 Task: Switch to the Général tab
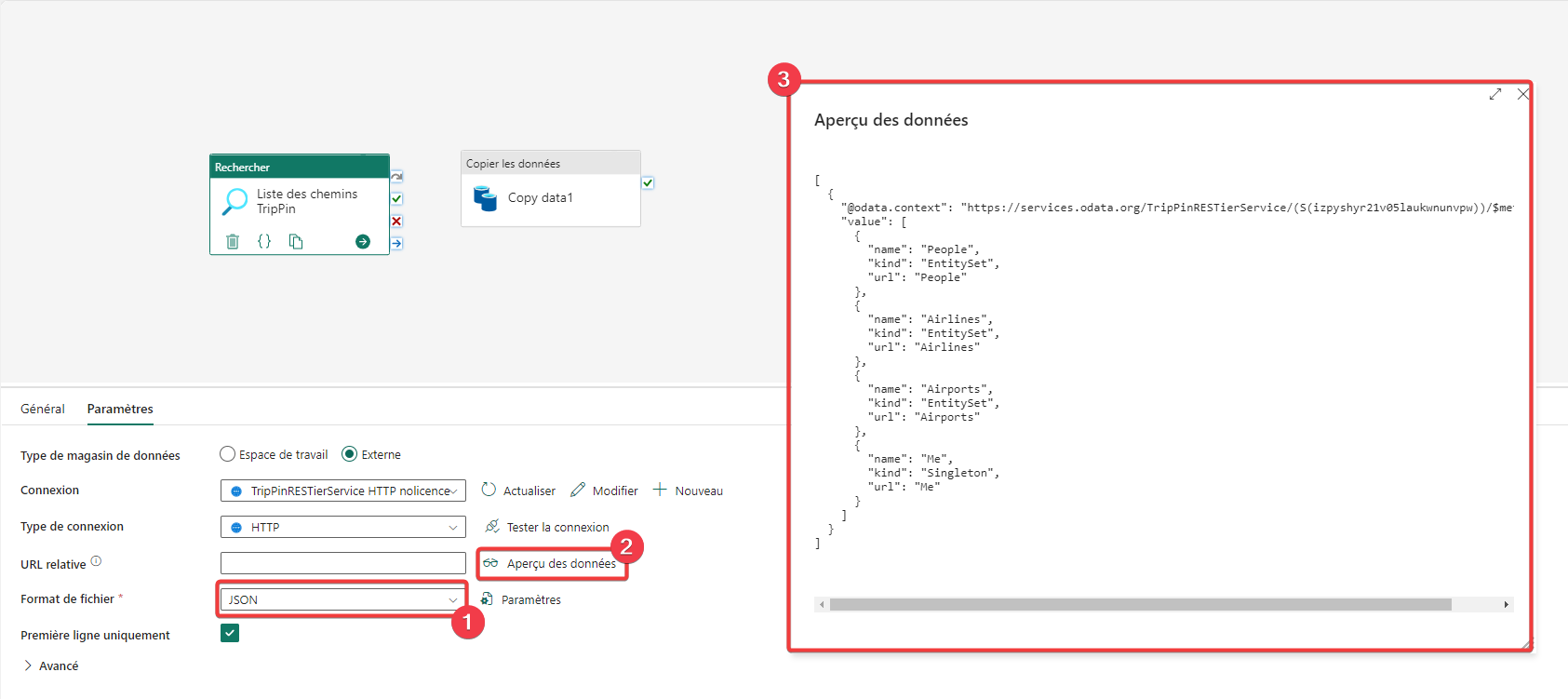coord(43,409)
